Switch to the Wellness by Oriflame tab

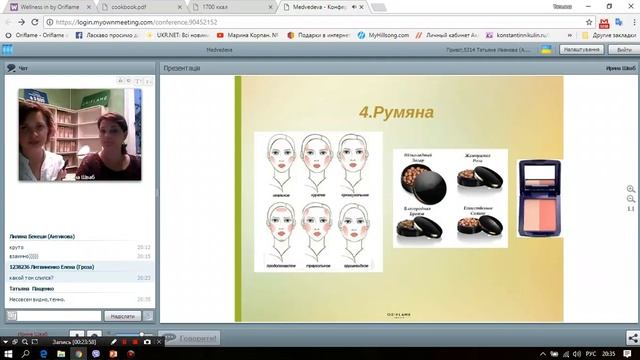coord(50,7)
